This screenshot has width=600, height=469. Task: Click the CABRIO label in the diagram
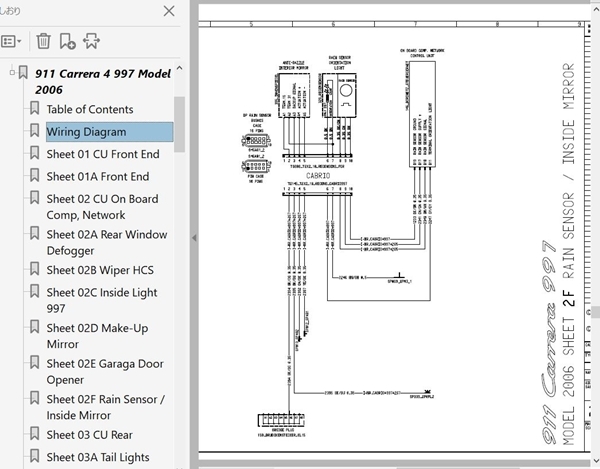coord(318,176)
